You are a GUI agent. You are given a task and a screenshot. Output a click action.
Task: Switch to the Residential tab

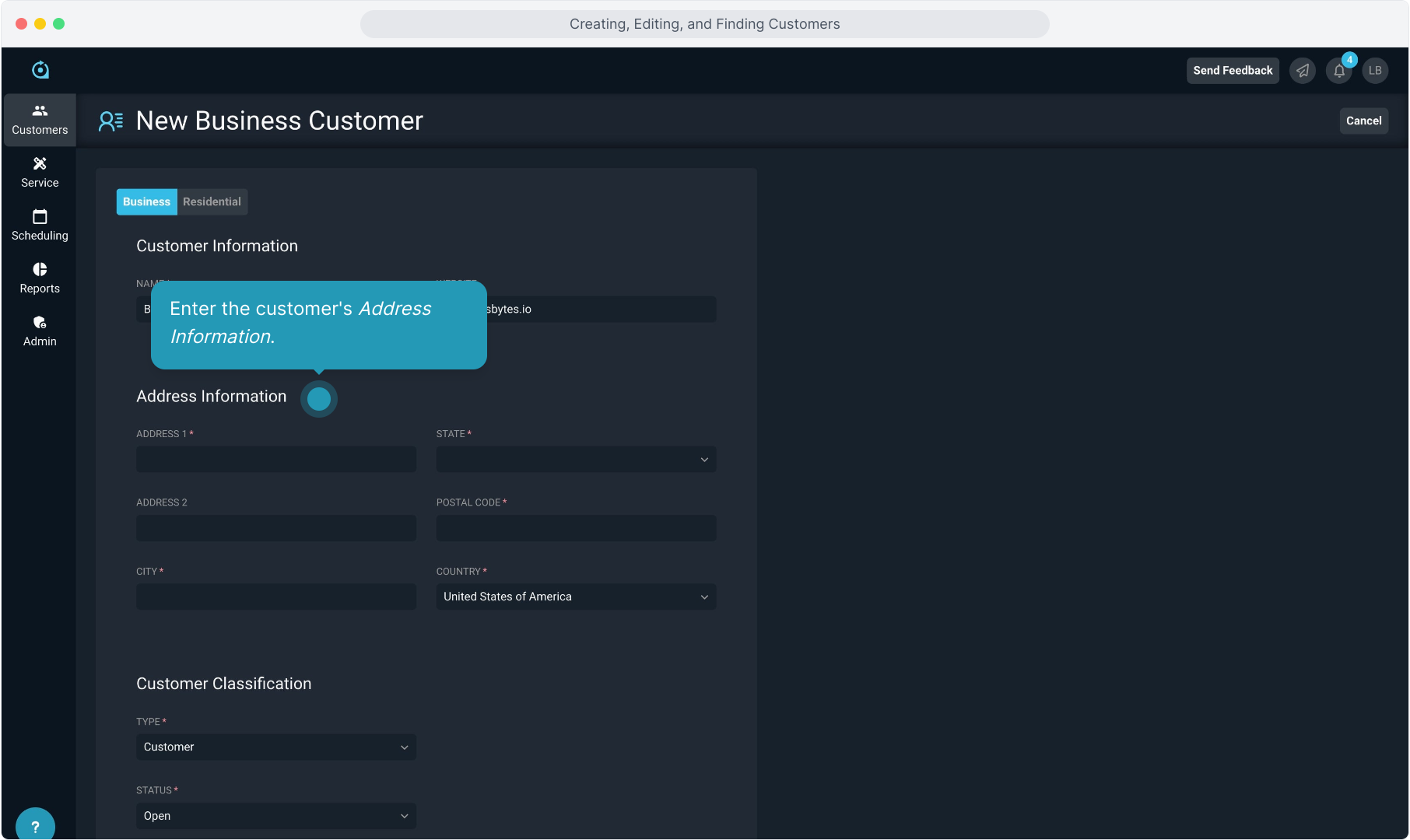coord(212,201)
